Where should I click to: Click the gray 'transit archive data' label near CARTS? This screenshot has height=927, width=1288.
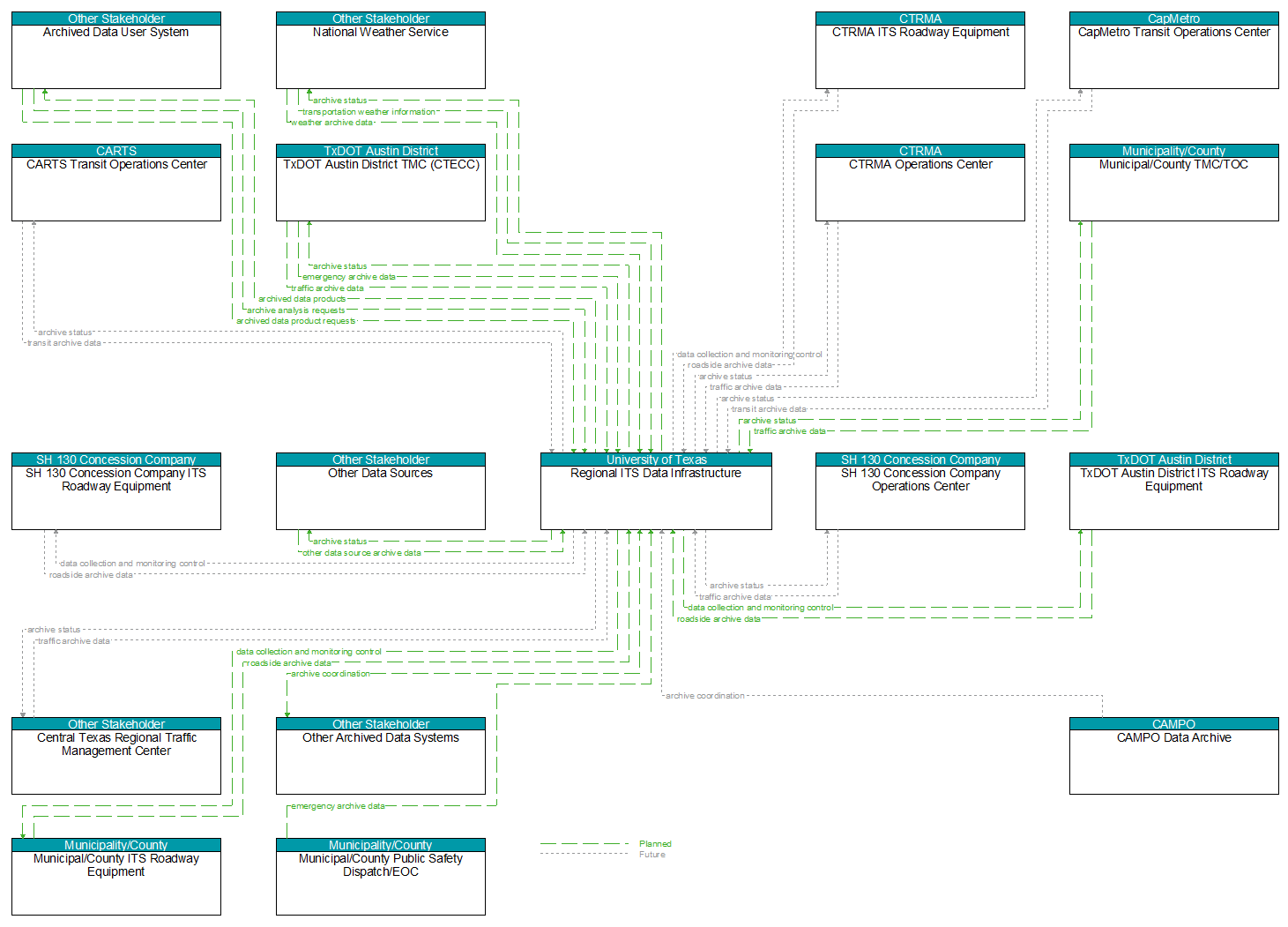point(64,343)
